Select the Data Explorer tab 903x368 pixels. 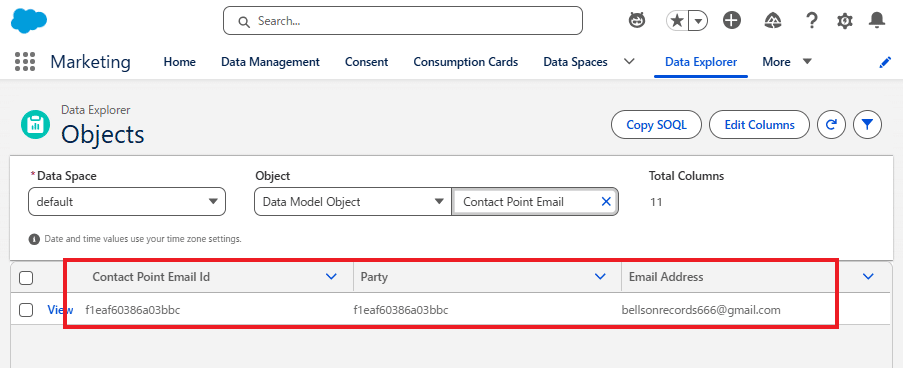pyautogui.click(x=701, y=62)
